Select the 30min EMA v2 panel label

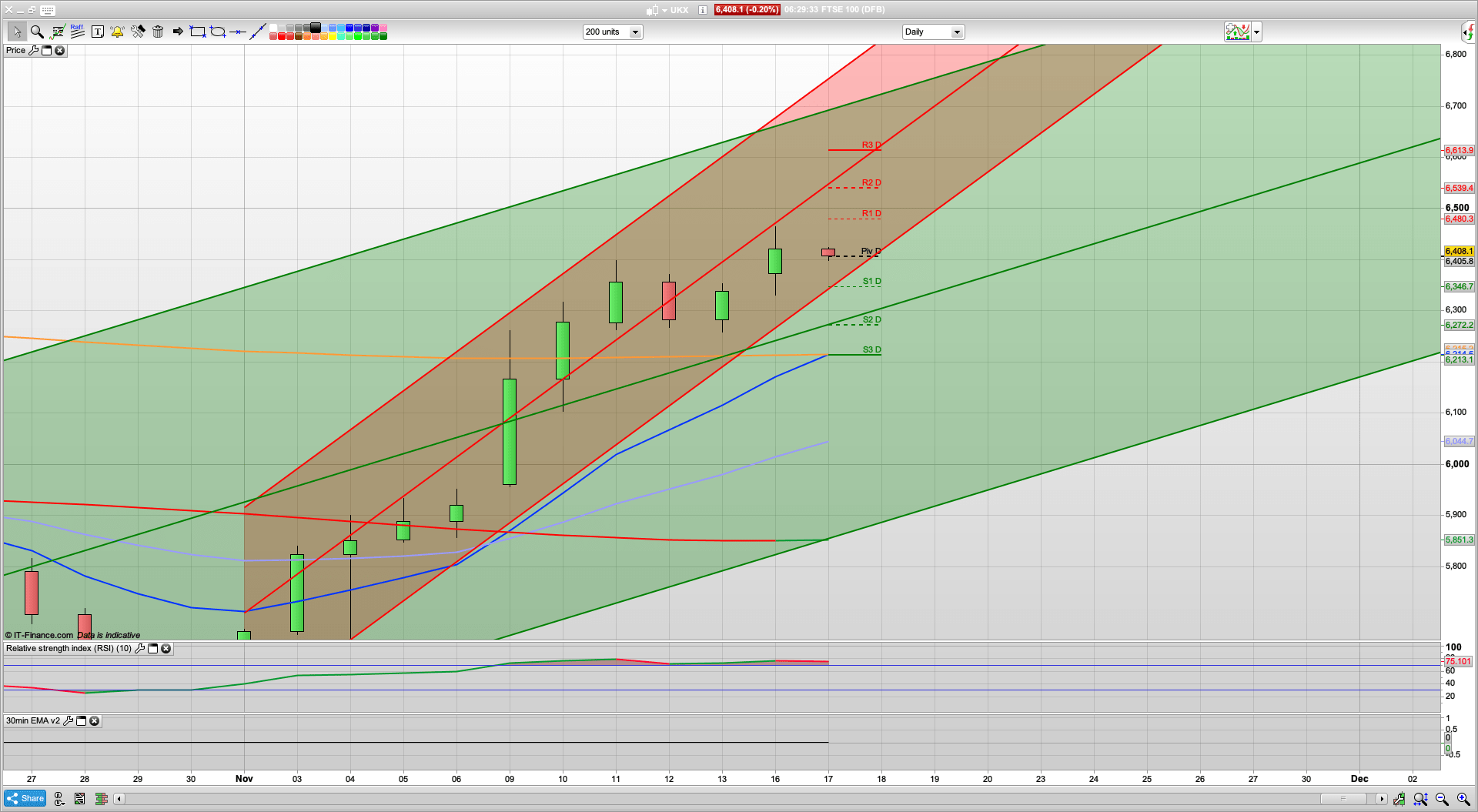32,721
